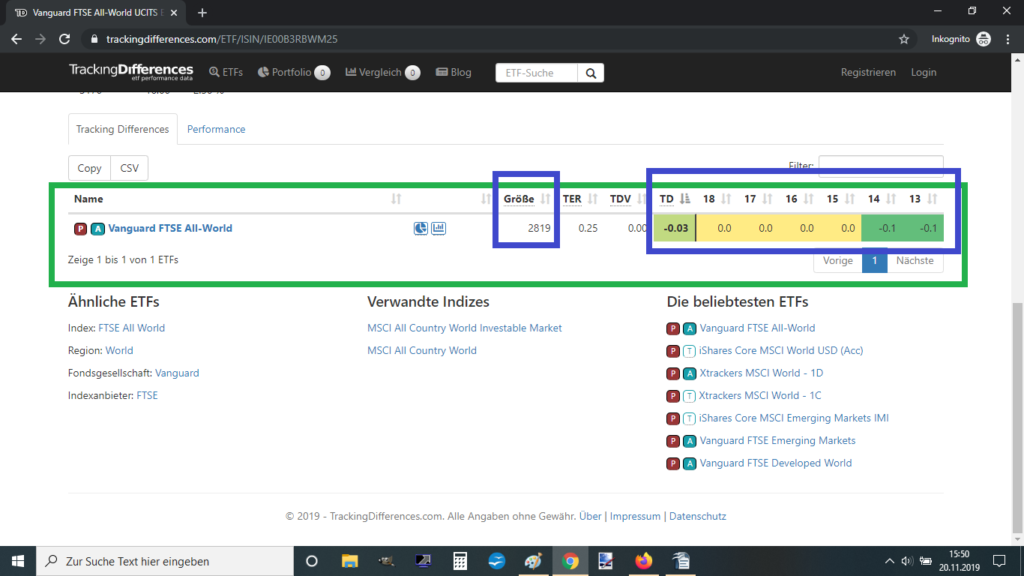The image size is (1024, 576).
Task: Bookmark this page with the star icon
Action: 904,39
